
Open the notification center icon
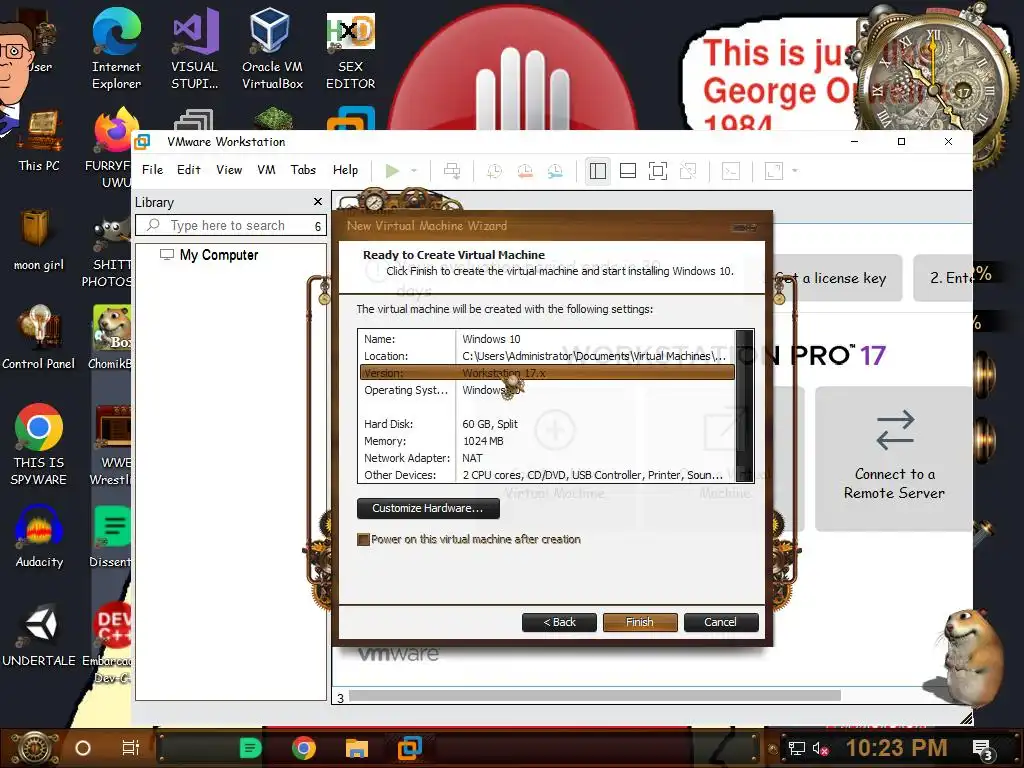983,750
